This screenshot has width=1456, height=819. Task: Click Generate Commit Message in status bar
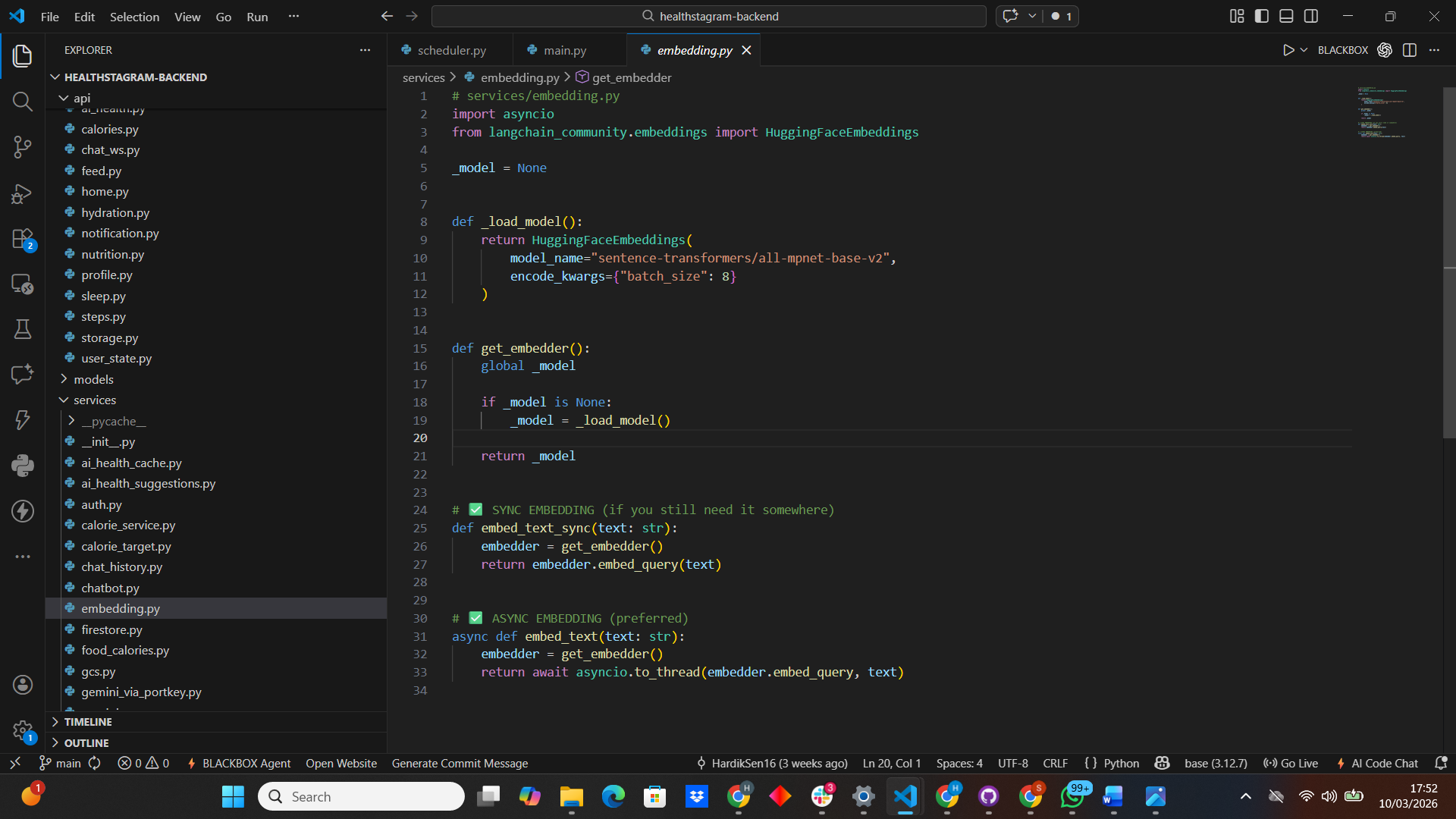[460, 764]
